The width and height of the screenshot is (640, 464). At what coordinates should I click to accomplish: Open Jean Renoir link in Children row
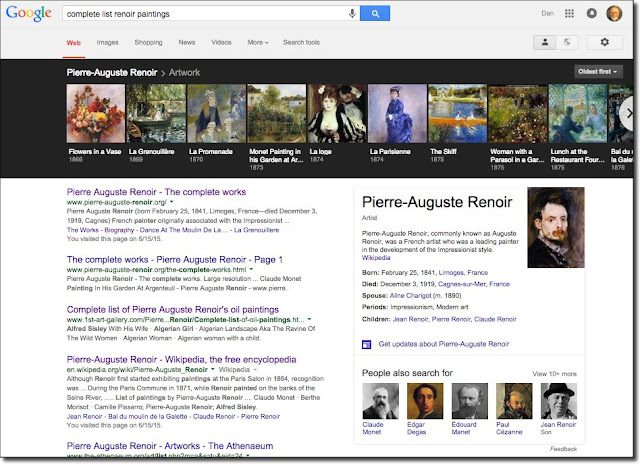[x=411, y=319]
